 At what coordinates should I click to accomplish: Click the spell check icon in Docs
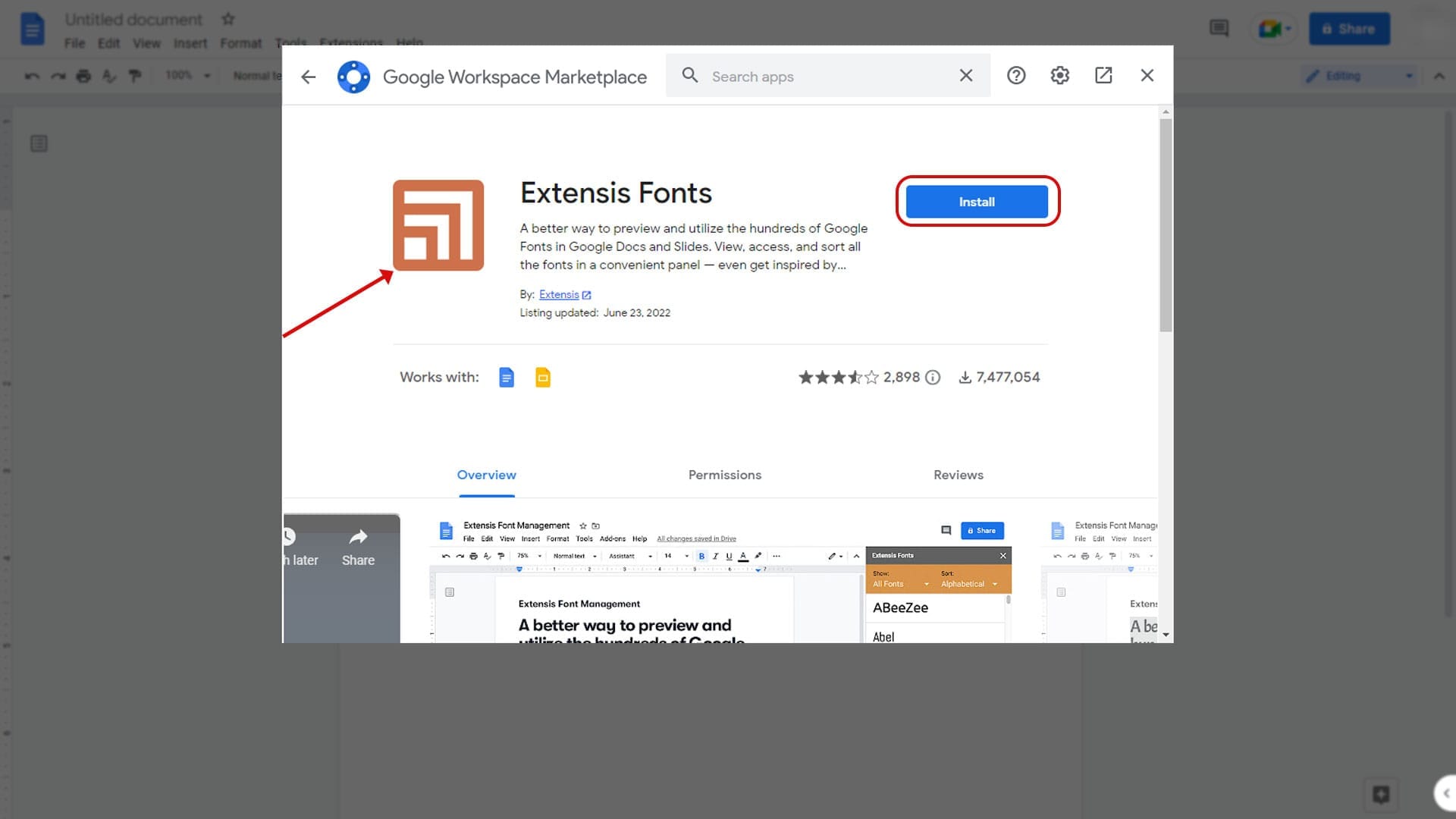(x=109, y=76)
